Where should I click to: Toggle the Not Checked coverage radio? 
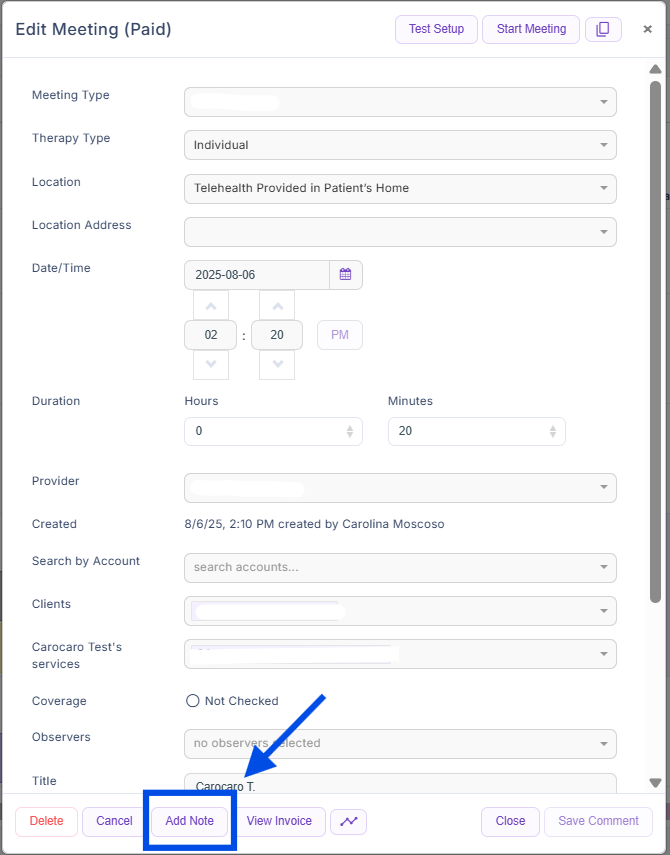(x=193, y=701)
